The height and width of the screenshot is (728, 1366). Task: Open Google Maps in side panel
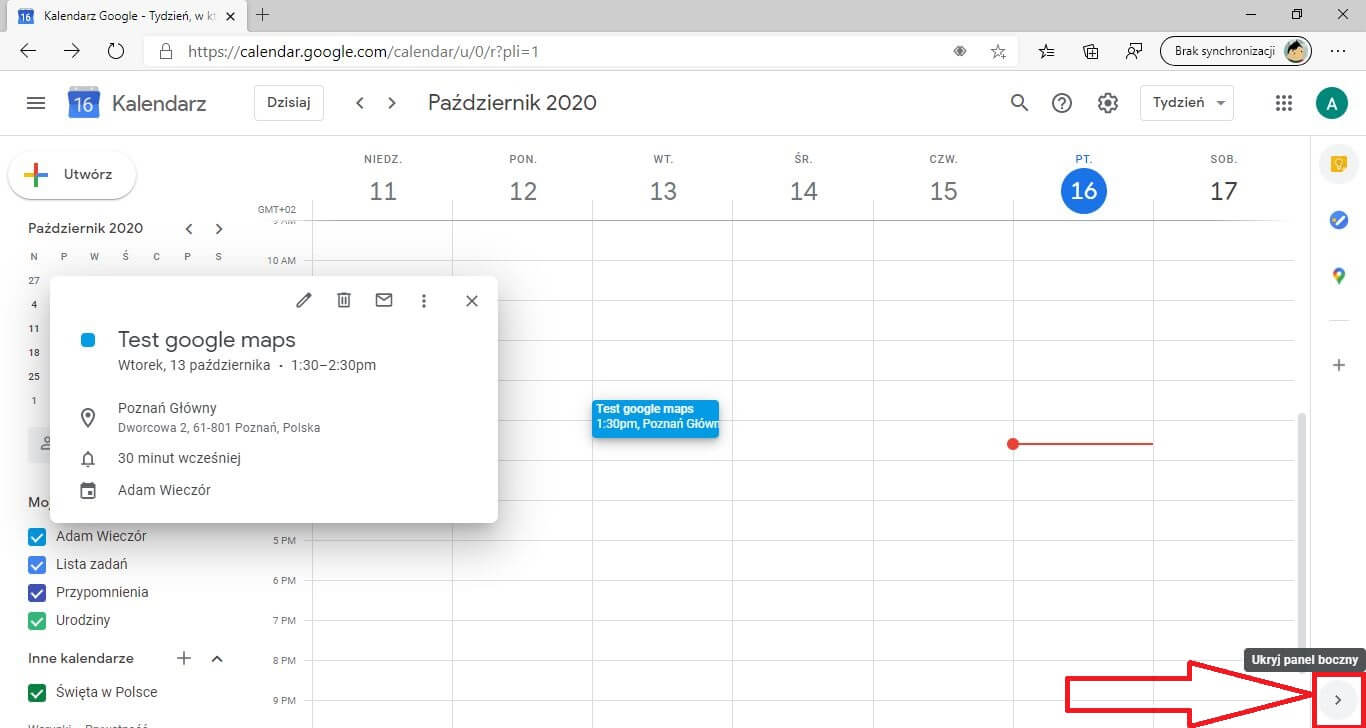click(x=1339, y=276)
